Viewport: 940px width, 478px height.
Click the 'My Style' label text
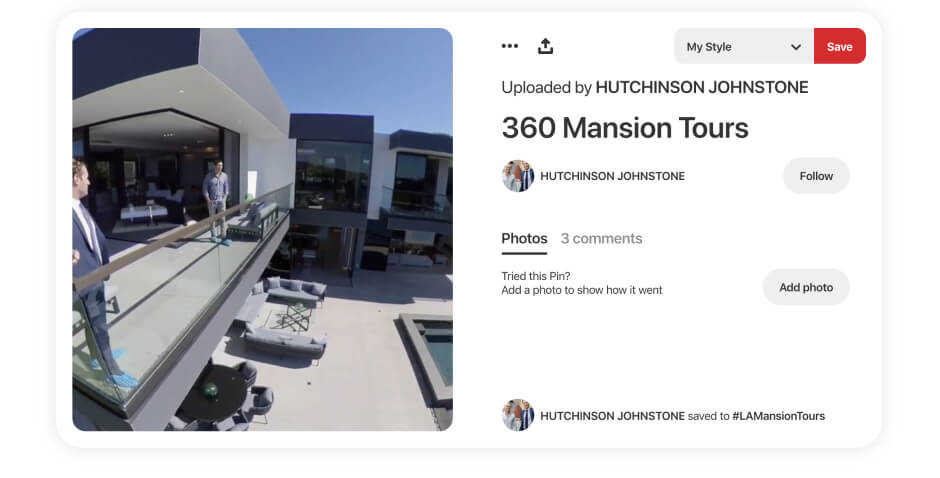(x=709, y=47)
